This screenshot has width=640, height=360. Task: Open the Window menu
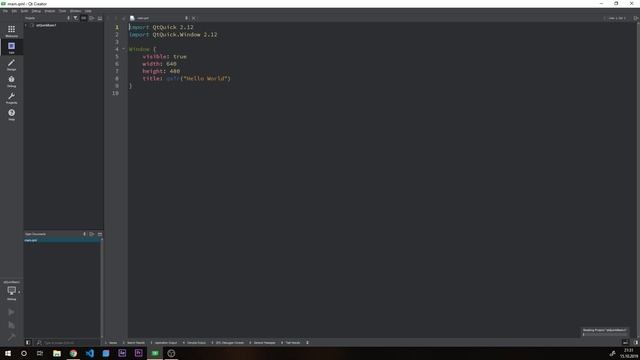click(x=76, y=11)
